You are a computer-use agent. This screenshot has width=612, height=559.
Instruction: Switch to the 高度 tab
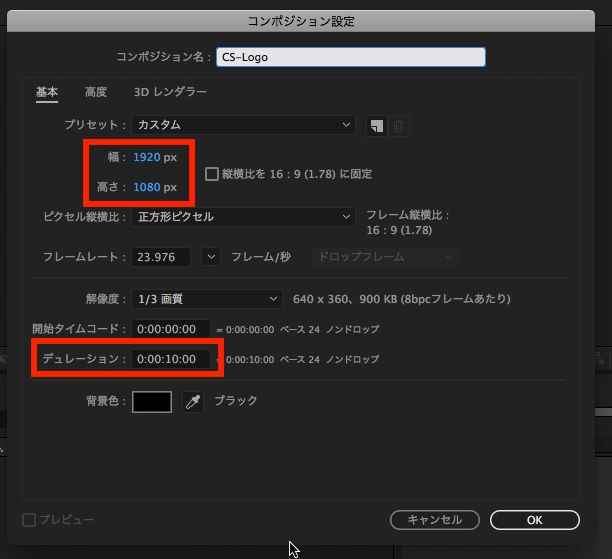point(96,92)
